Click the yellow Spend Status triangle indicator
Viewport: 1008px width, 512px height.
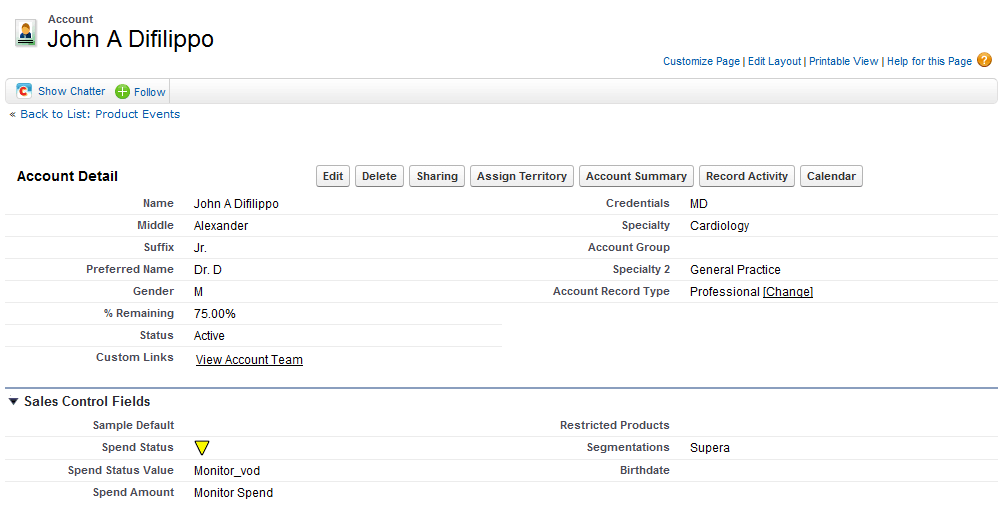point(202,448)
